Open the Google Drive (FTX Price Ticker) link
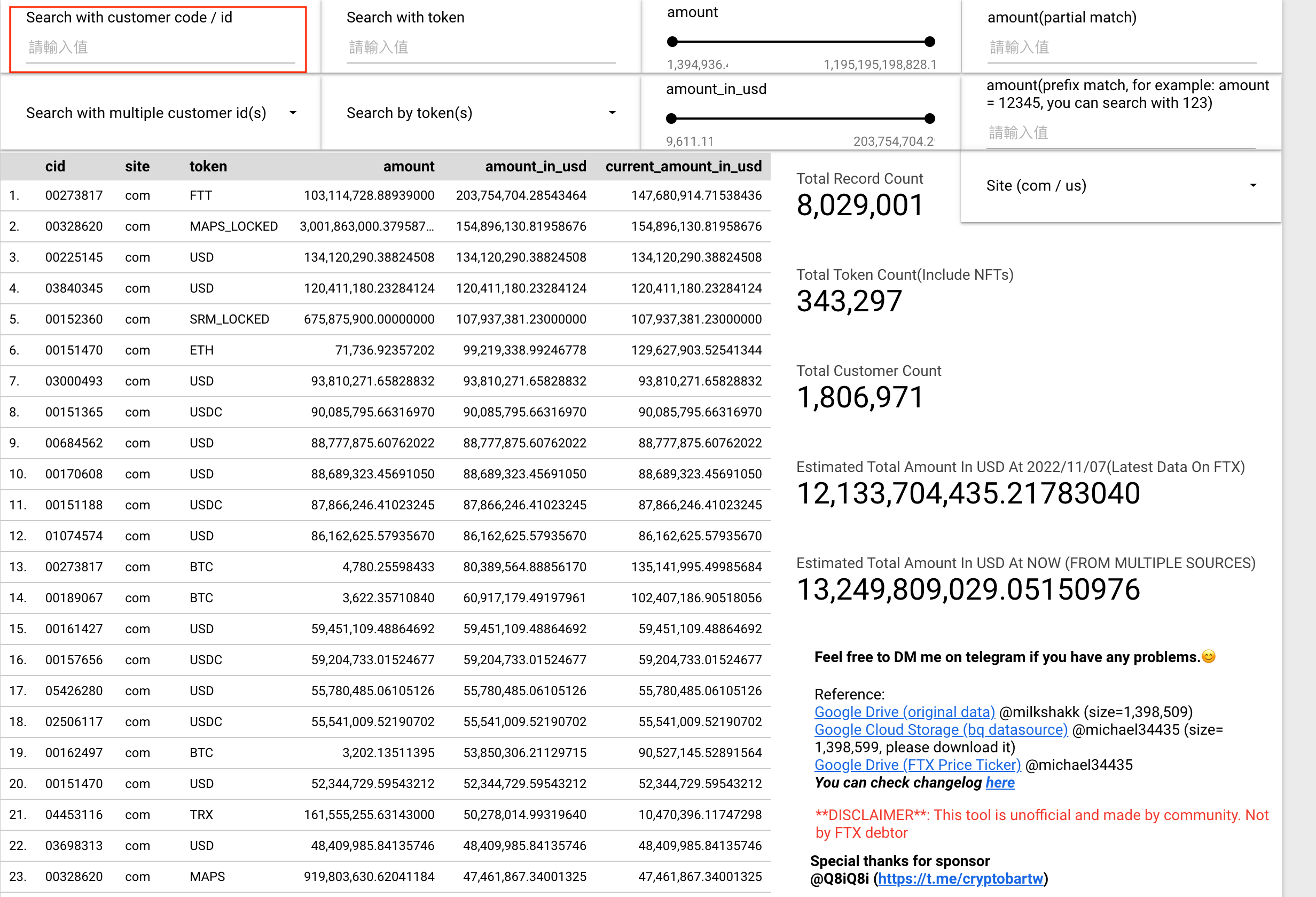The height and width of the screenshot is (897, 1316). tap(918, 765)
